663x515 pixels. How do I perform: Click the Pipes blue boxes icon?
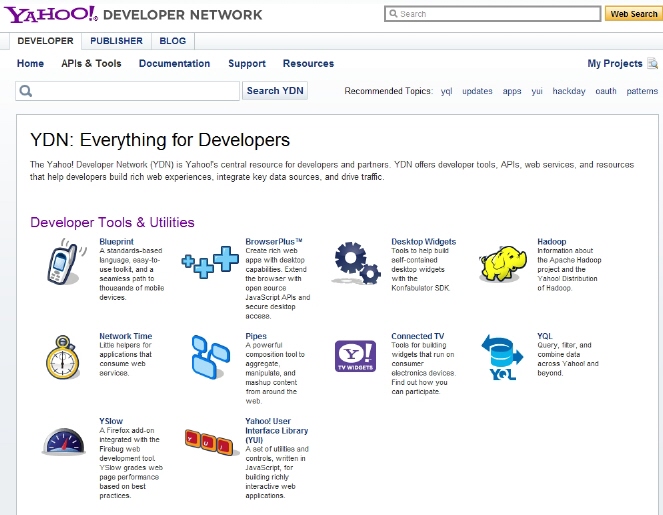click(210, 357)
